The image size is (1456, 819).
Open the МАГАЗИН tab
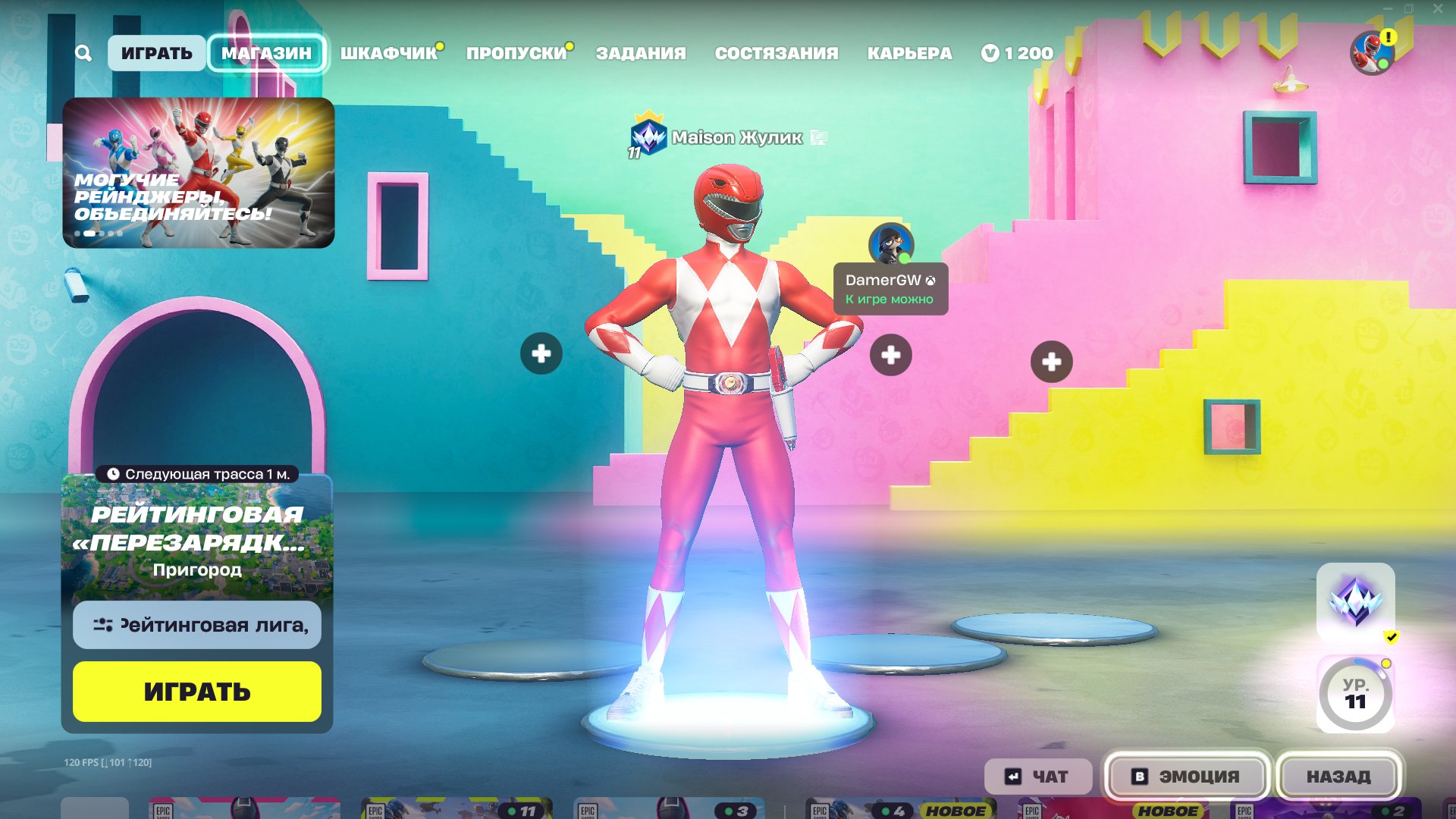click(266, 53)
